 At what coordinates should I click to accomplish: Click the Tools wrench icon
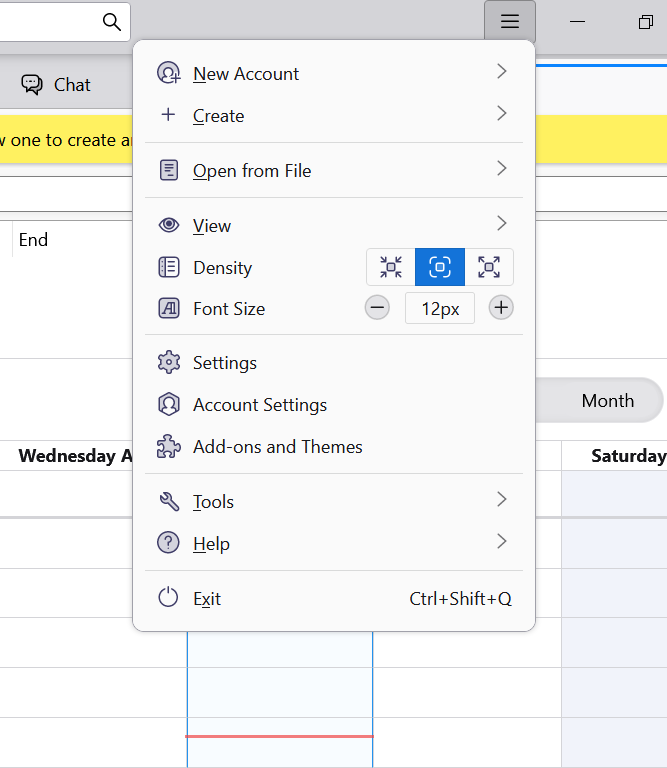point(169,502)
